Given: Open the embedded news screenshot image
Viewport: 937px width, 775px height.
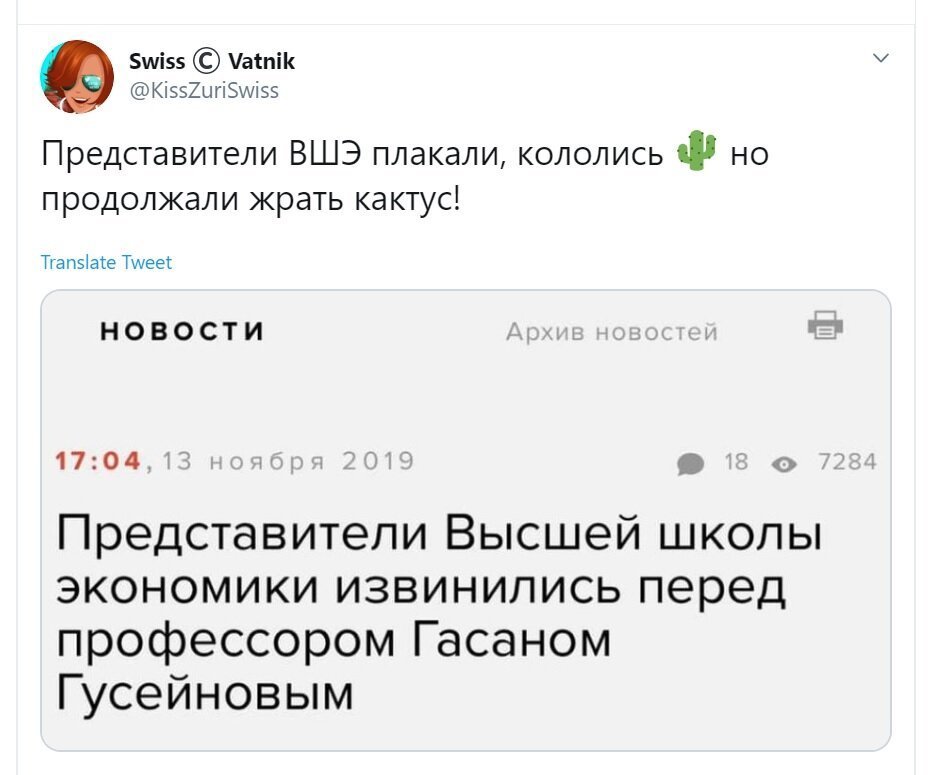Looking at the screenshot, I should coord(466,520).
